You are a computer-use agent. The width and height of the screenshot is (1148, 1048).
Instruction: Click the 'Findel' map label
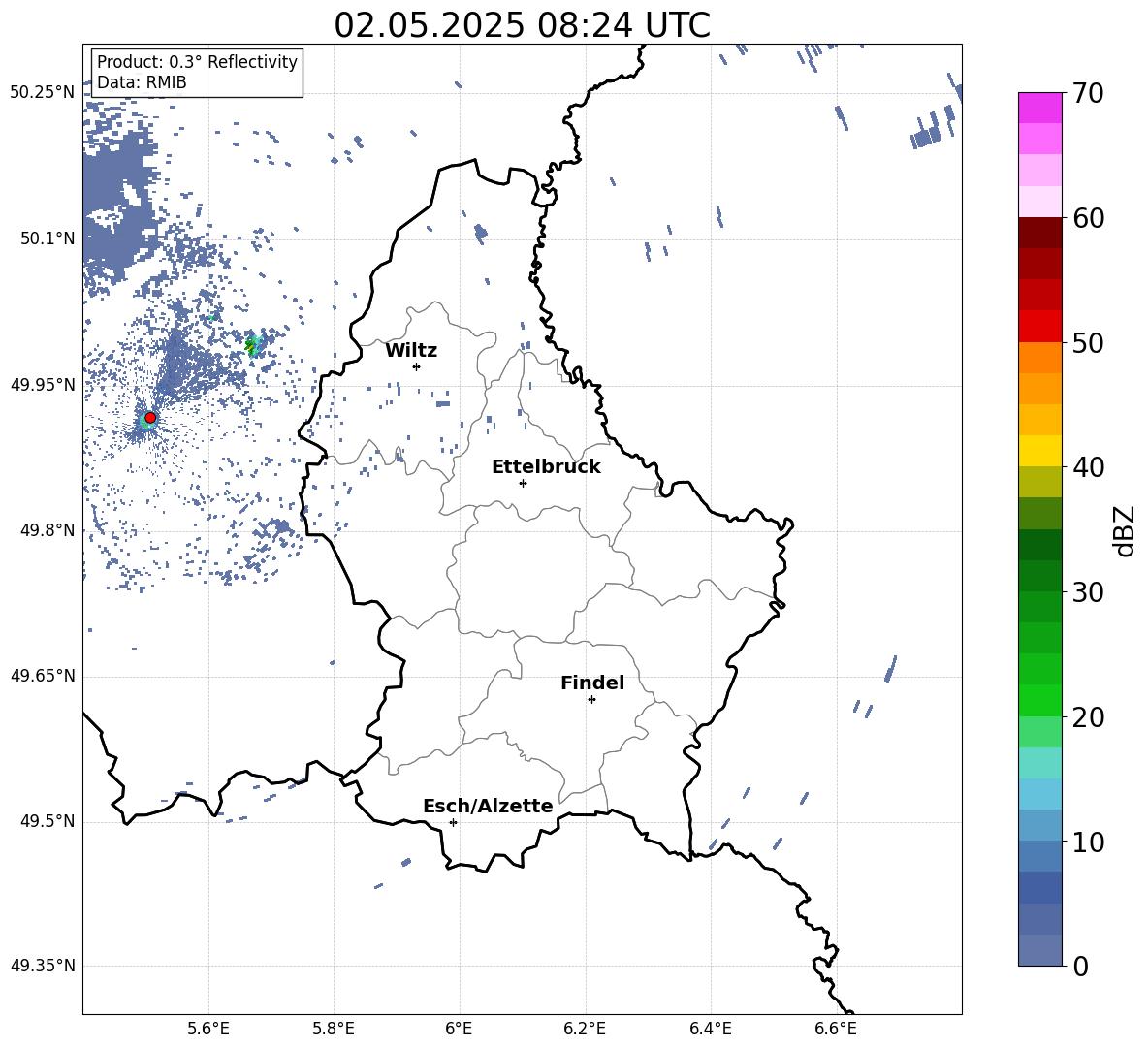[x=592, y=683]
